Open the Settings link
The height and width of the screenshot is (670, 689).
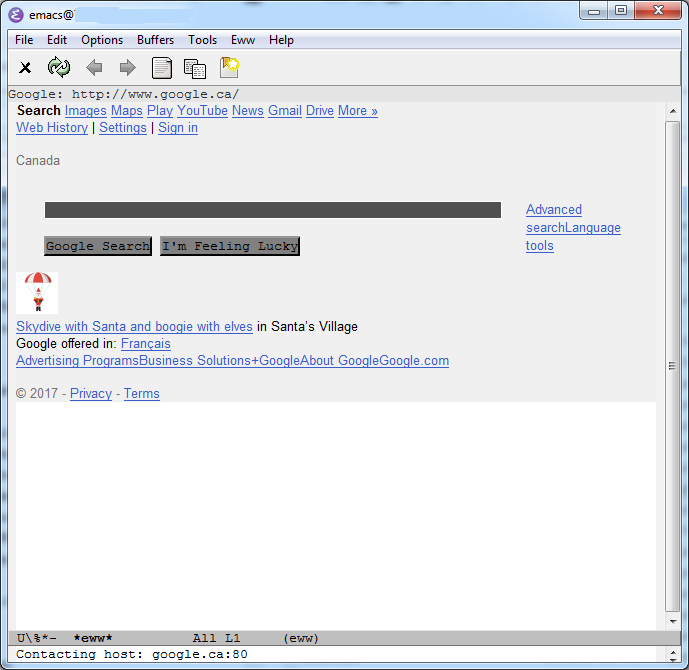pos(123,128)
